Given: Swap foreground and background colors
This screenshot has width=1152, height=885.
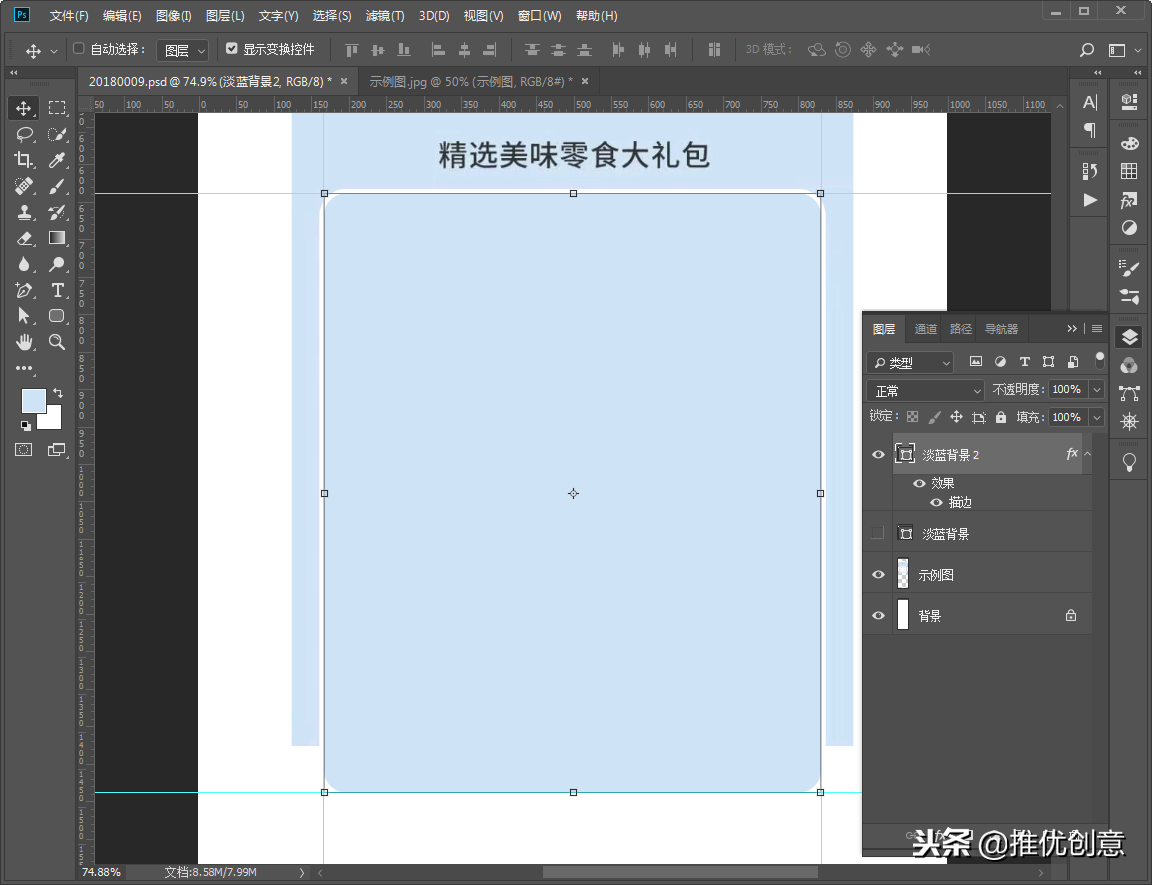Looking at the screenshot, I should tap(58, 393).
